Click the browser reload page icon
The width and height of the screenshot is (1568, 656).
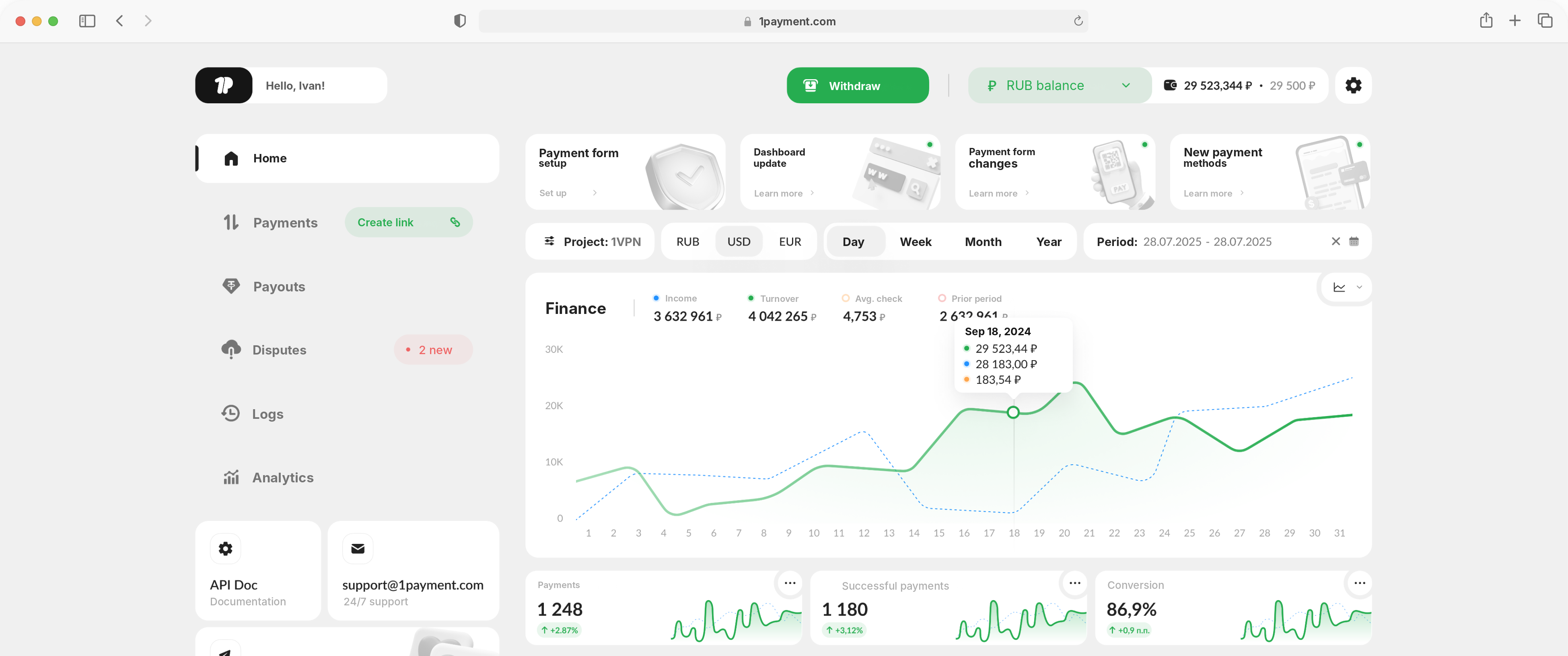point(1078,21)
